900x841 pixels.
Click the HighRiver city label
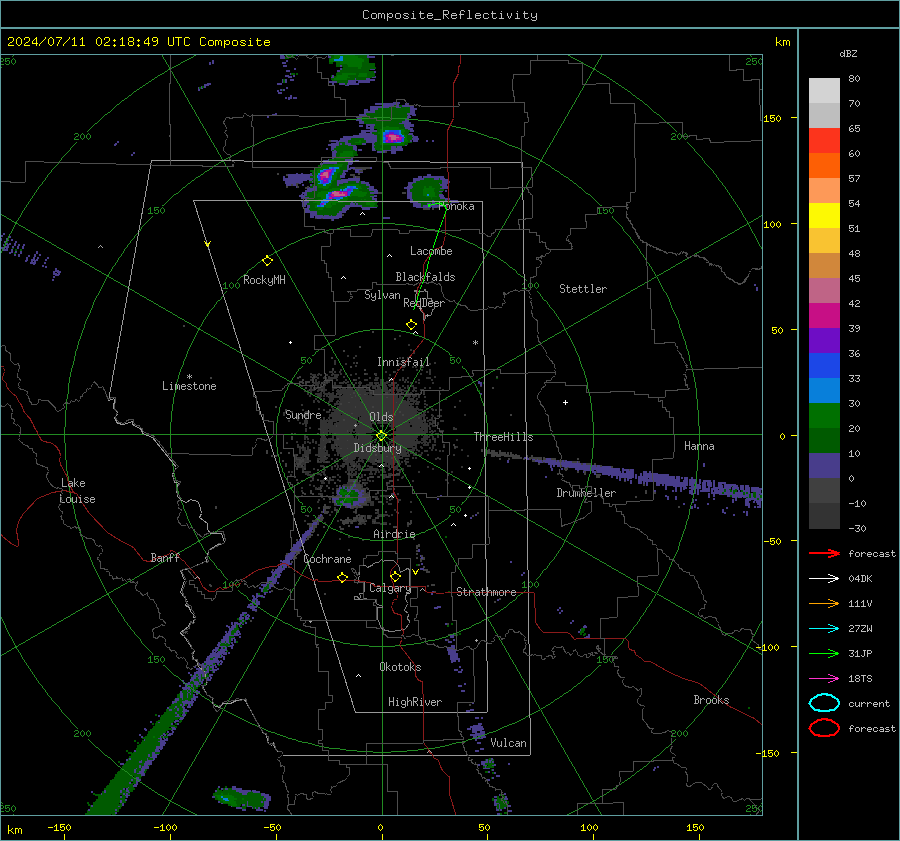tap(415, 702)
